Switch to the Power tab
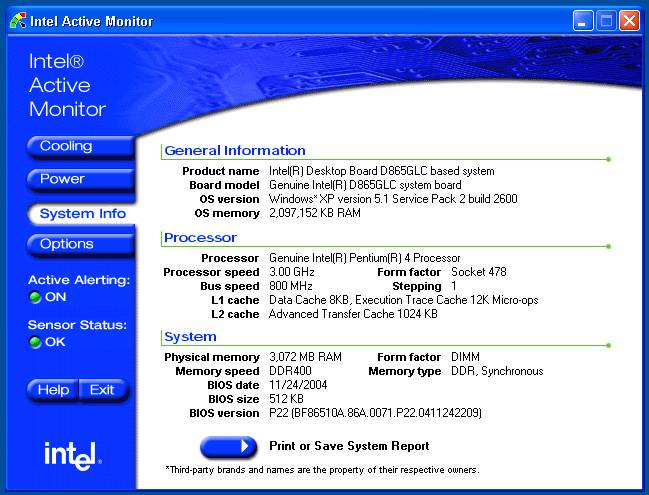 [x=81, y=179]
